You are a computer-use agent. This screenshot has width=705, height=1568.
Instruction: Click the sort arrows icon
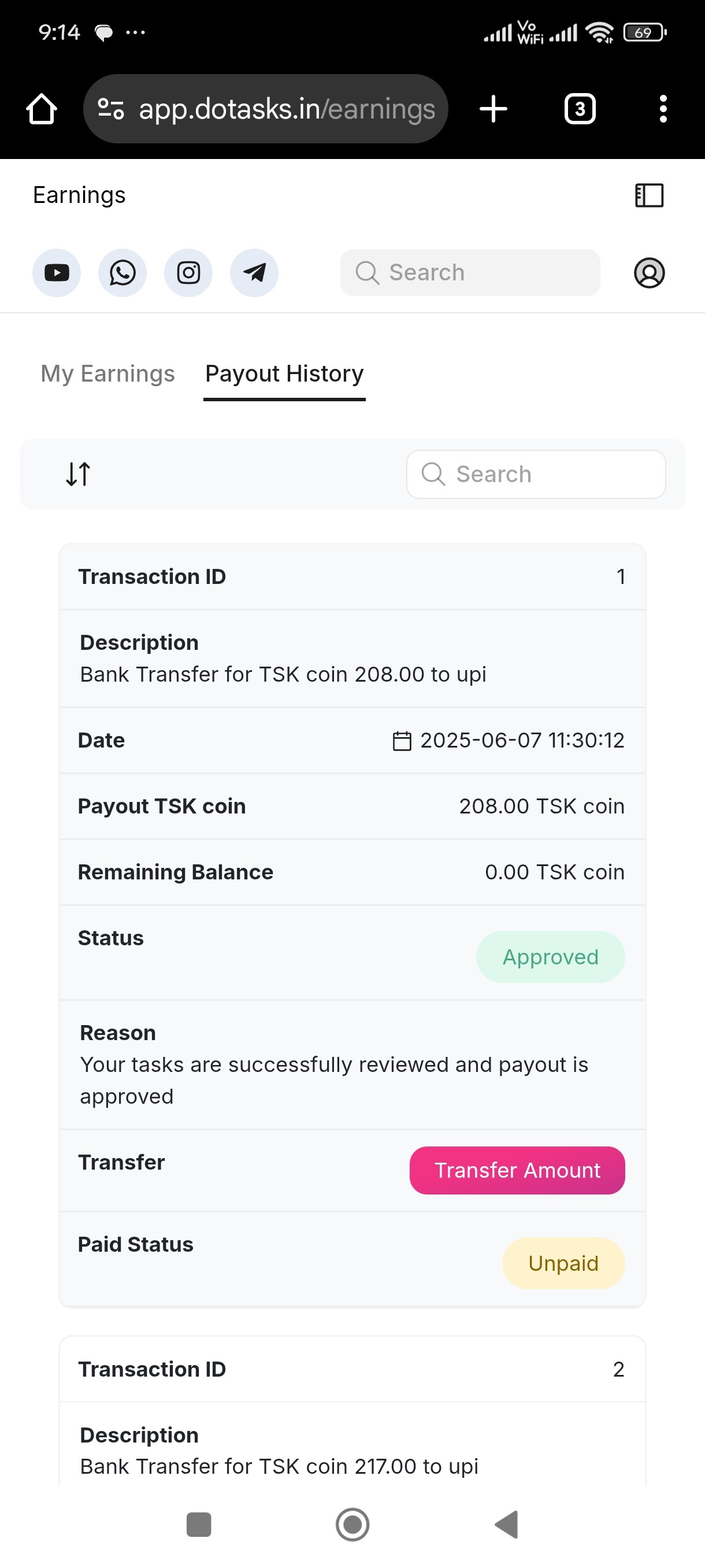tap(79, 474)
